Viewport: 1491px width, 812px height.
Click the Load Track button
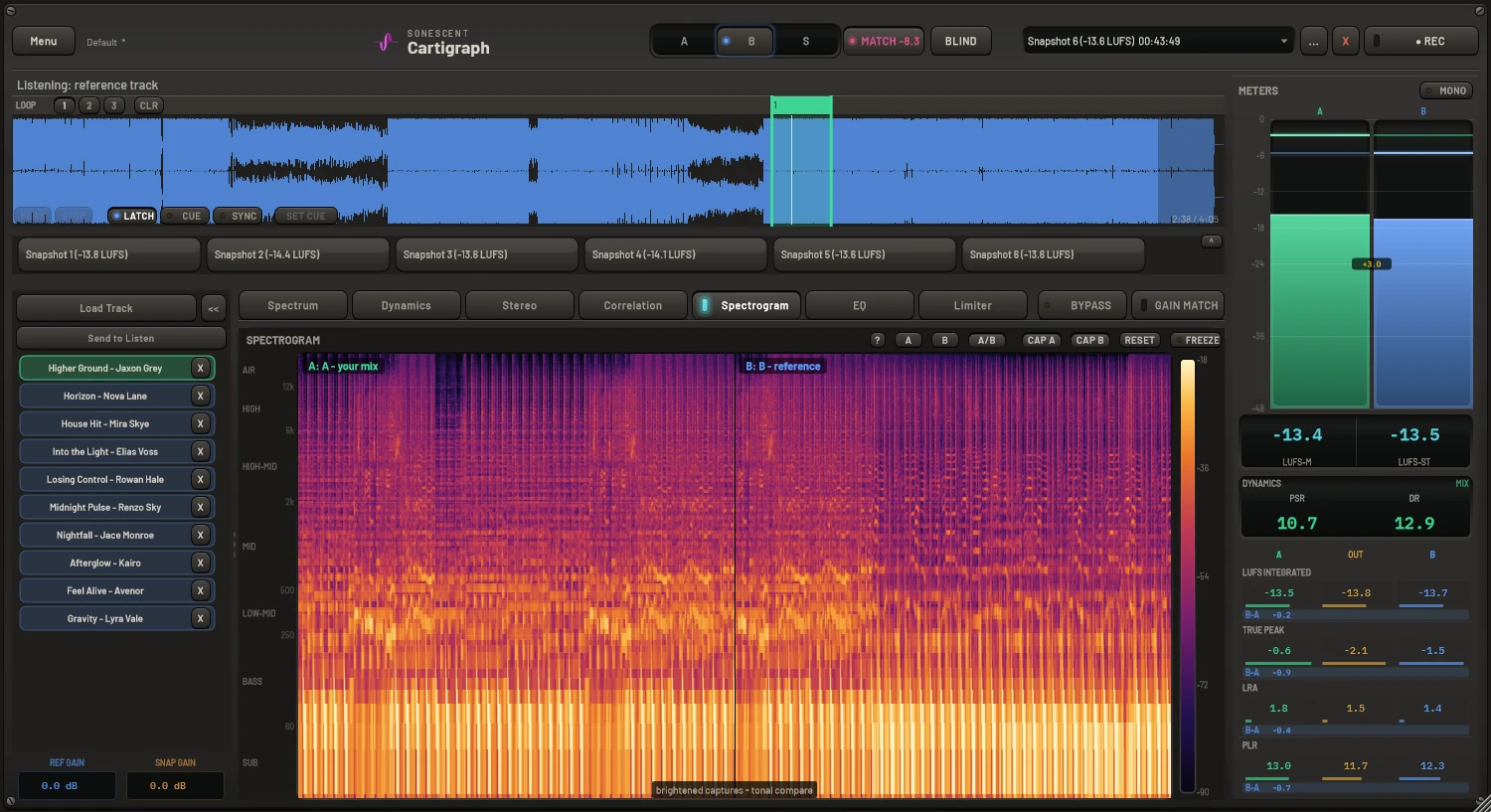pyautogui.click(x=106, y=308)
